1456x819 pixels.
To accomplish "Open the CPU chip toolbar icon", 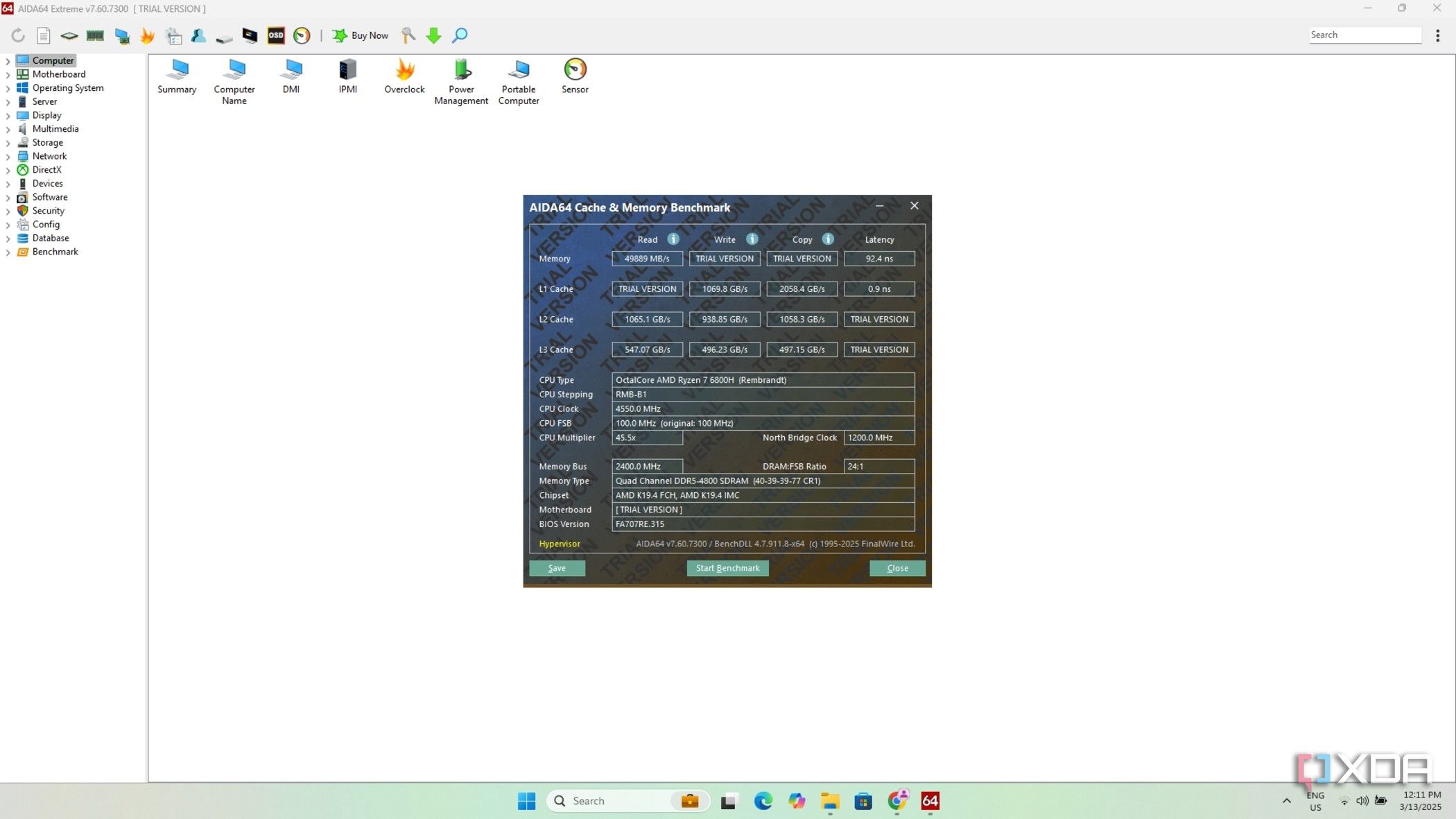I will click(69, 35).
